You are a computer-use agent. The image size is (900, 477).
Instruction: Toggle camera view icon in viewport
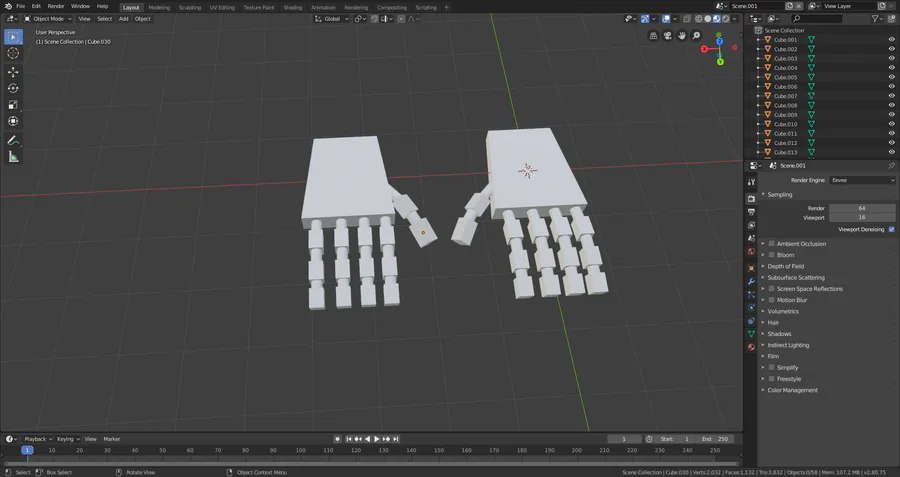[x=668, y=36]
